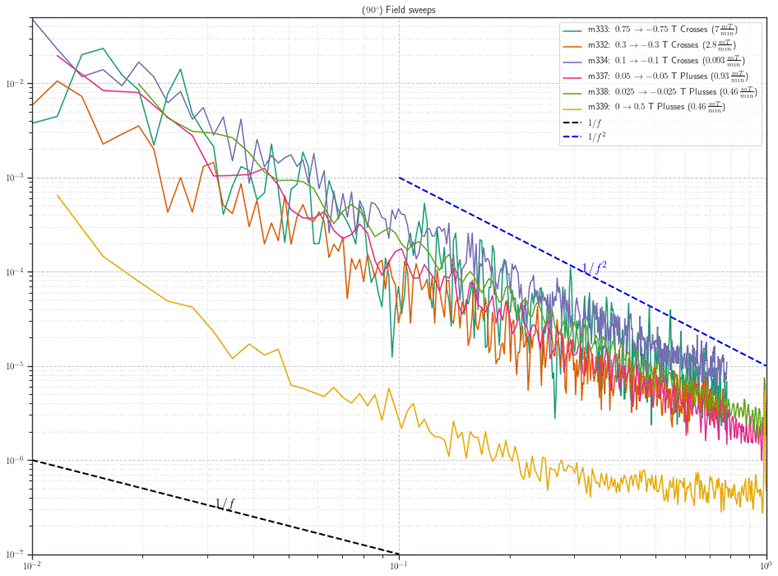Screen dimensions: 778x576
Task: Click the 10⁻¹ x-axis tick label
Action: (399, 566)
